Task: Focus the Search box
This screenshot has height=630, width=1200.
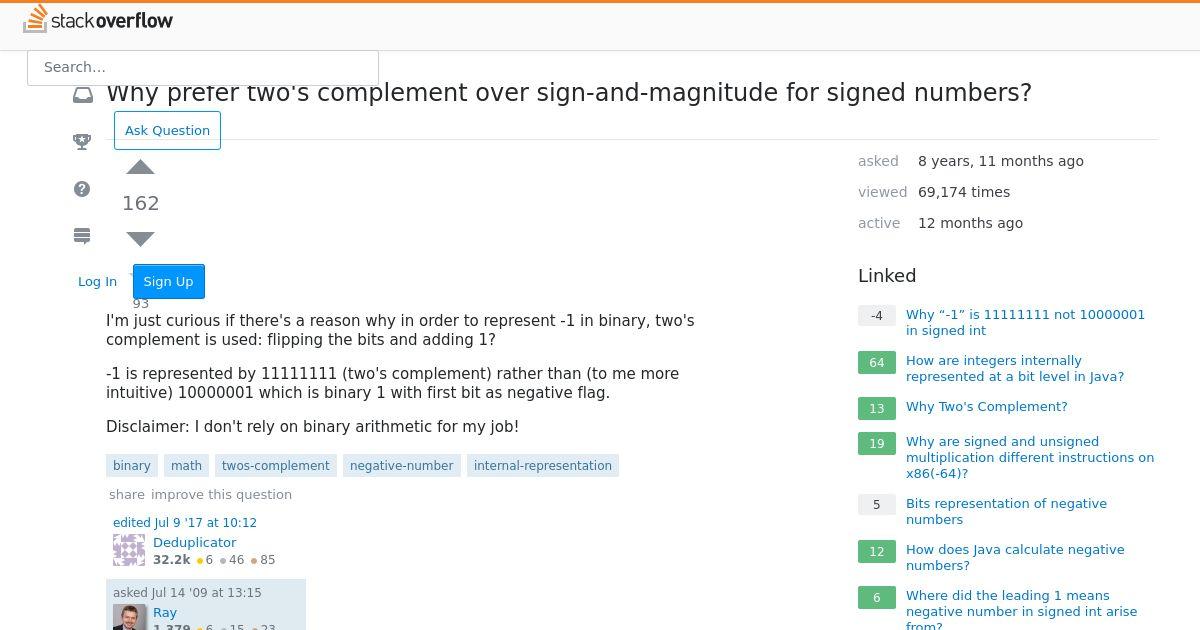Action: [x=203, y=67]
